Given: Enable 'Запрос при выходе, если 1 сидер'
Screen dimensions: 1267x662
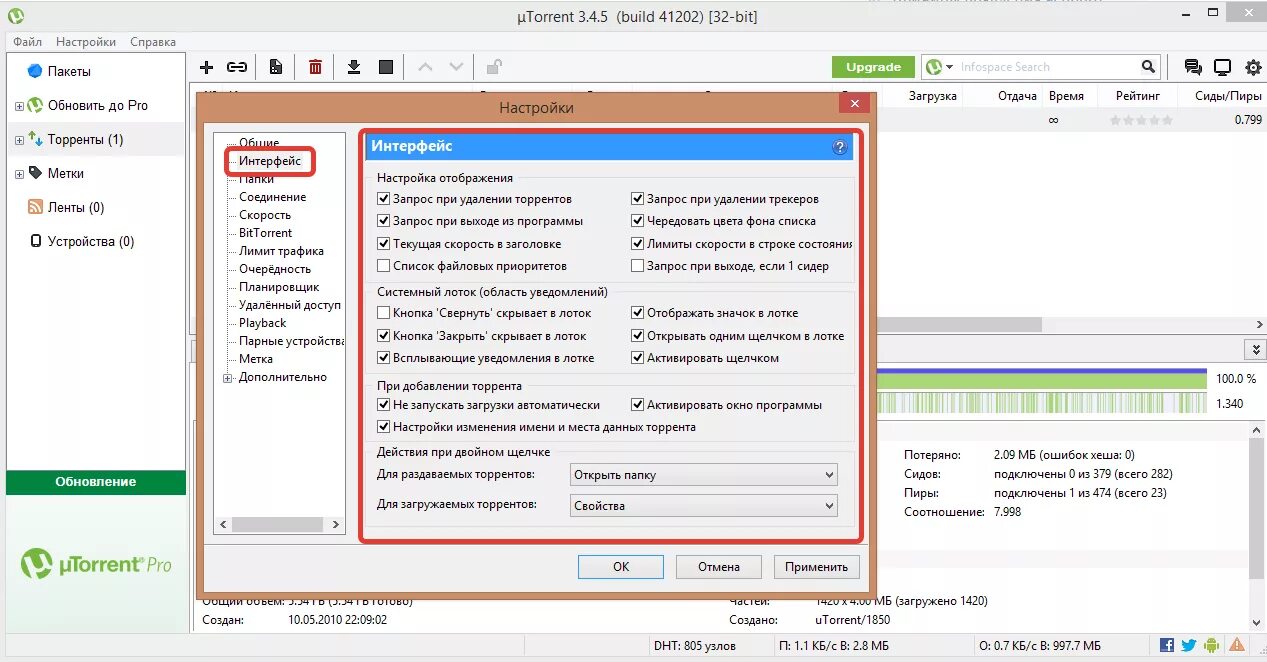Looking at the screenshot, I should click(x=638, y=266).
